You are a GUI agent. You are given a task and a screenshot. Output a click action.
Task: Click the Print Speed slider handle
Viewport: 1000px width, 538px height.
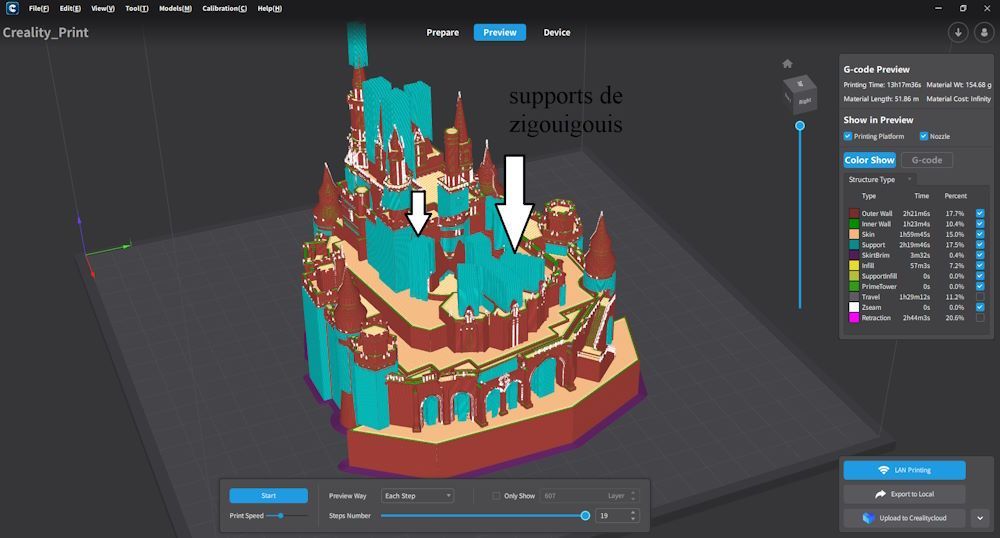point(280,515)
